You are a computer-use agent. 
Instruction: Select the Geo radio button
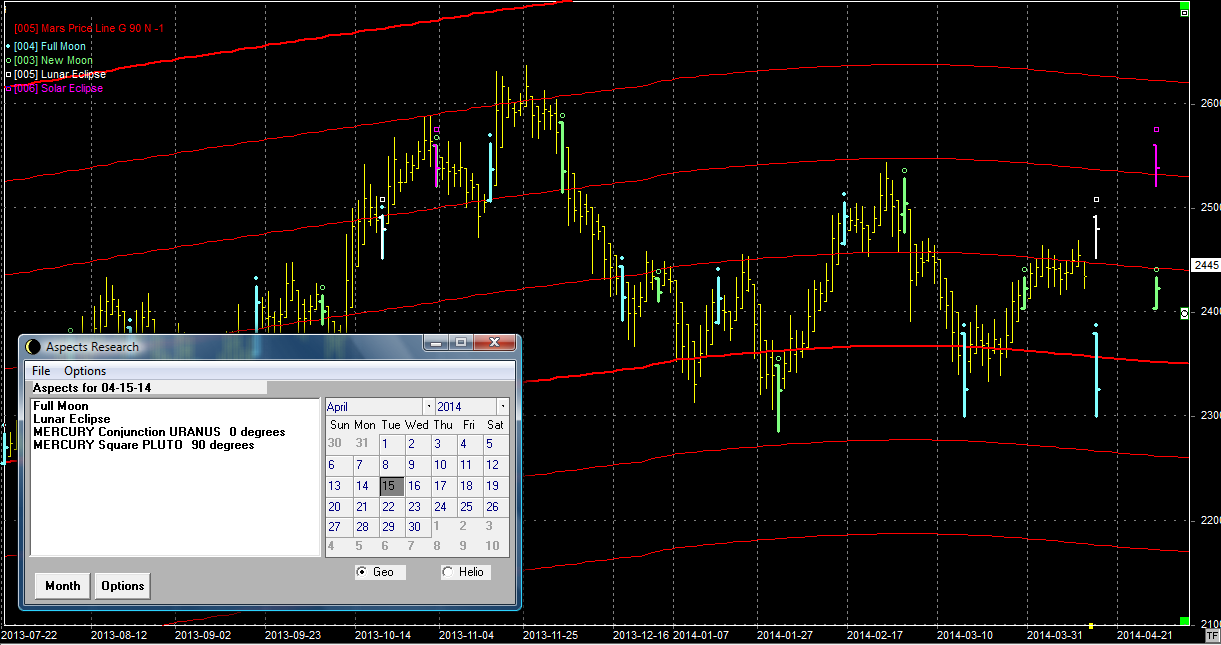click(x=362, y=572)
